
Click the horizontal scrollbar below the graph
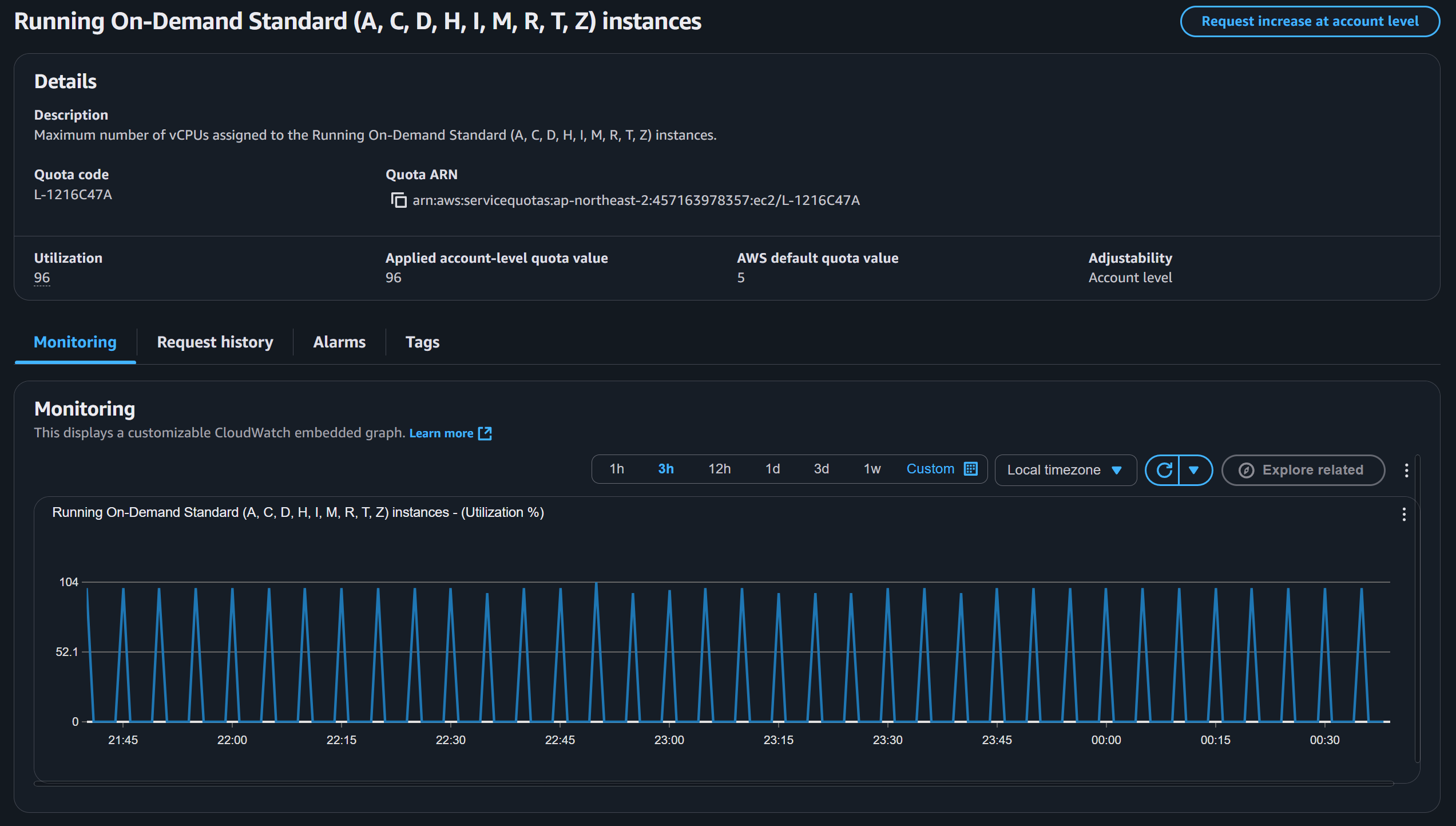coord(713,784)
